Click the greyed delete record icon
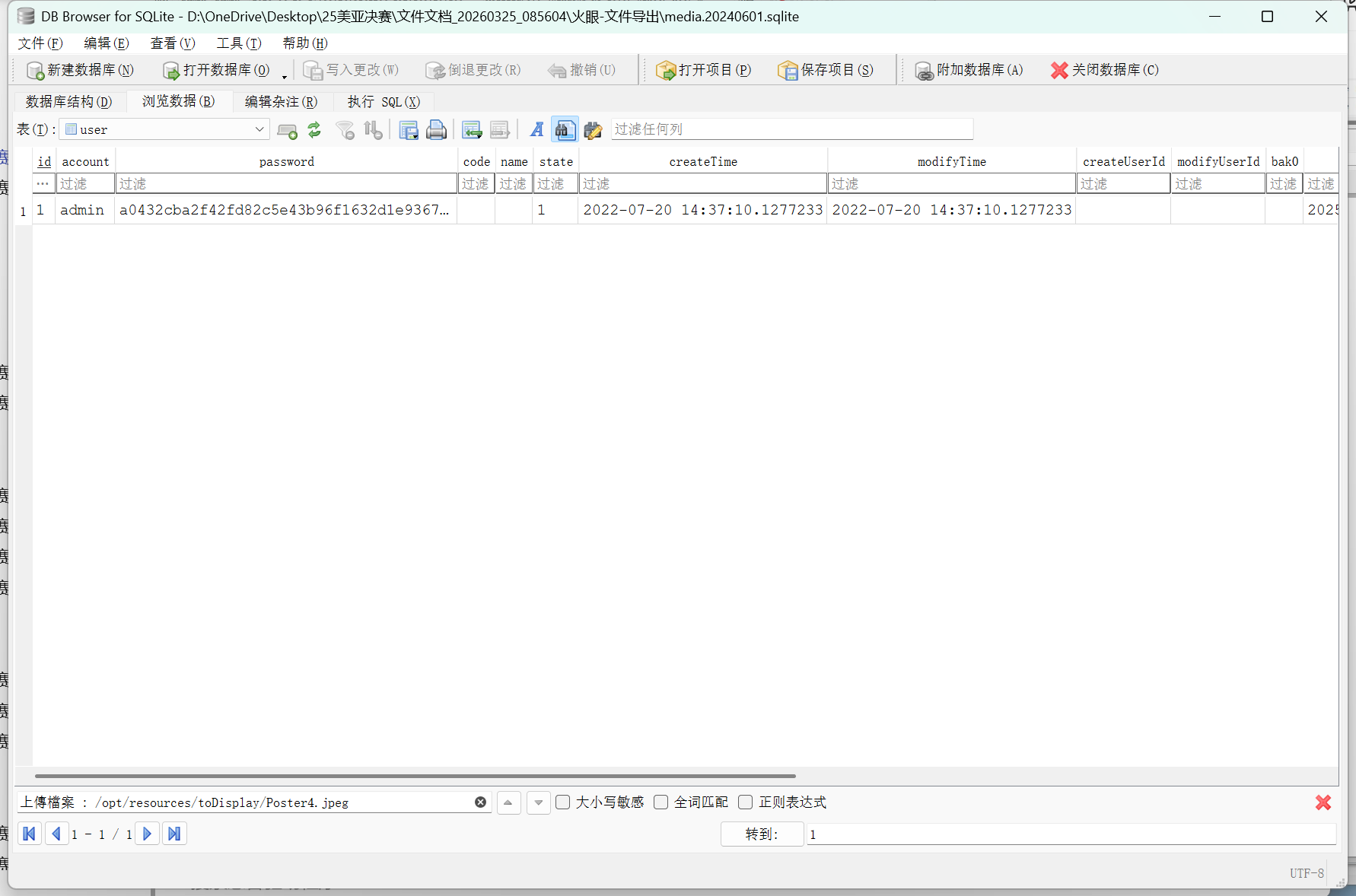This screenshot has height=896, width=1356. pyautogui.click(x=499, y=130)
